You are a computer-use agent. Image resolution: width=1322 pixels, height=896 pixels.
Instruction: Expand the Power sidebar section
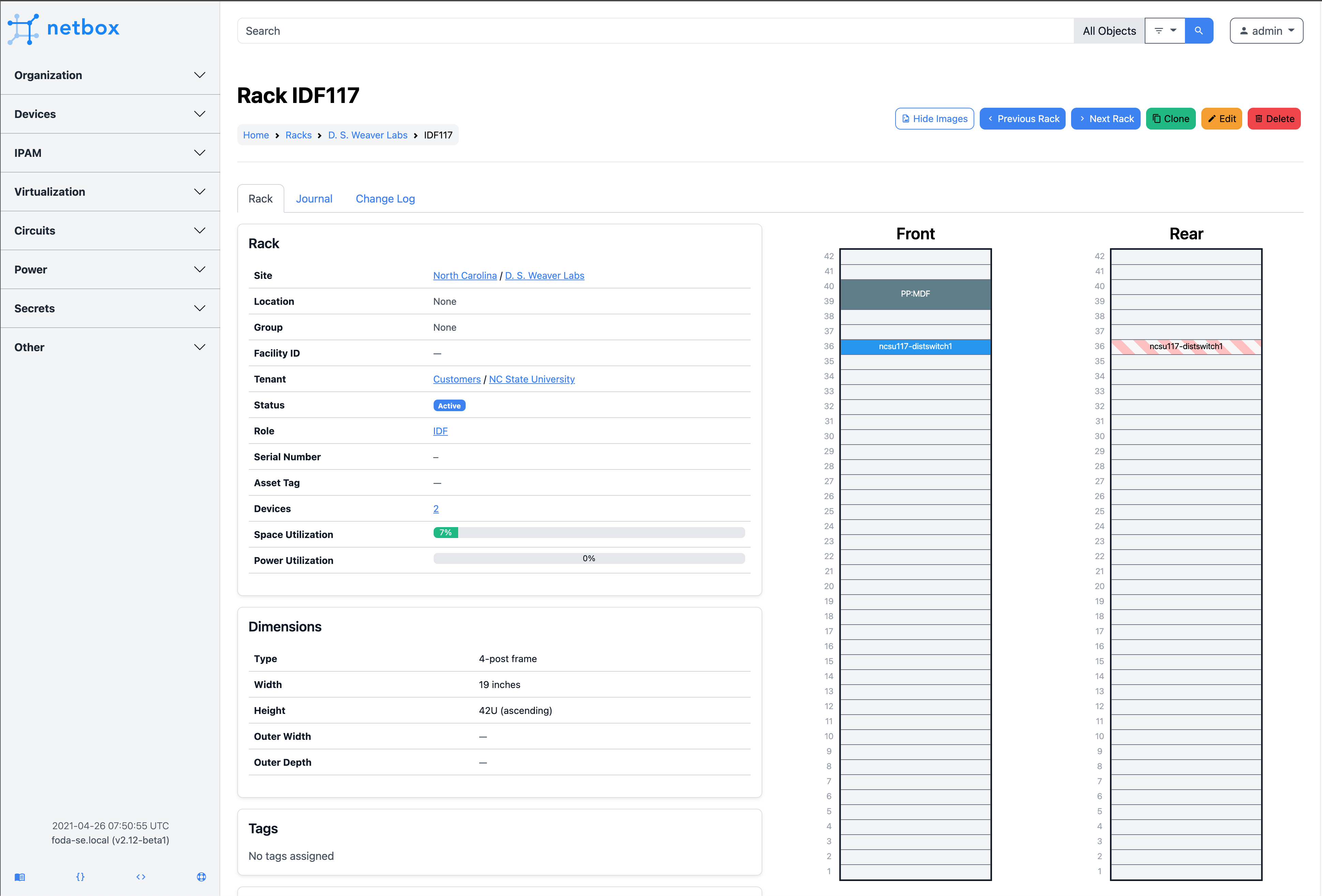[x=110, y=269]
